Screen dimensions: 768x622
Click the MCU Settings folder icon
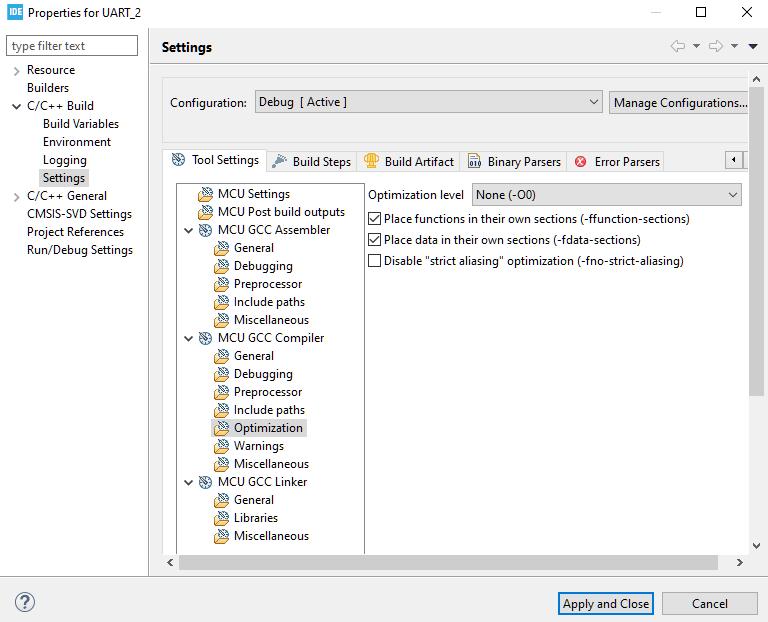coord(205,194)
